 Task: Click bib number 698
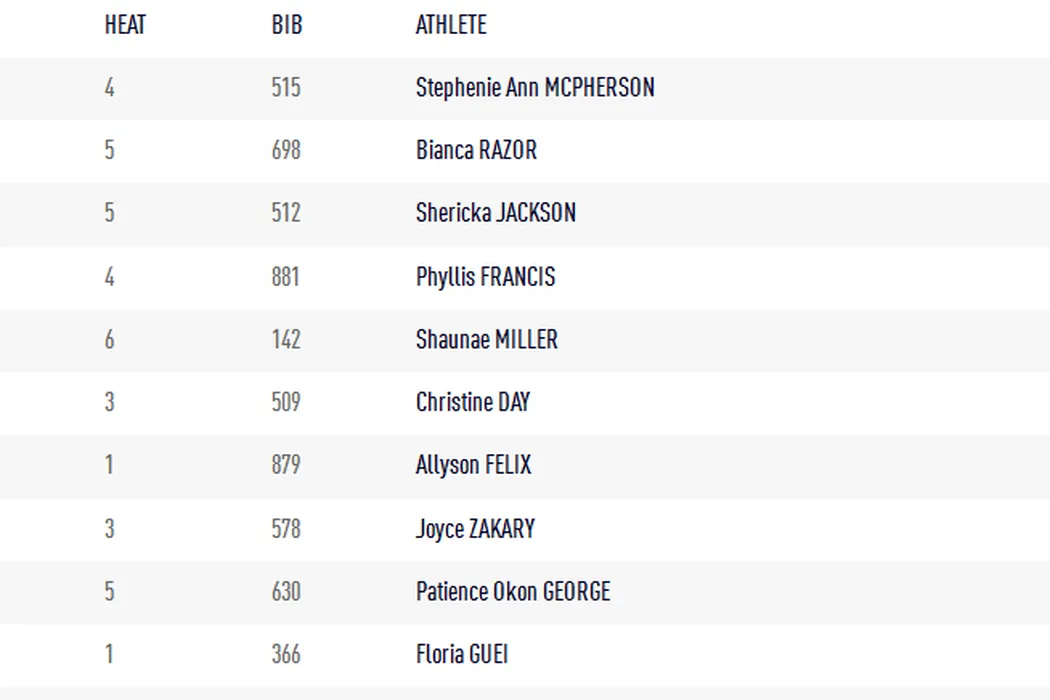click(286, 151)
